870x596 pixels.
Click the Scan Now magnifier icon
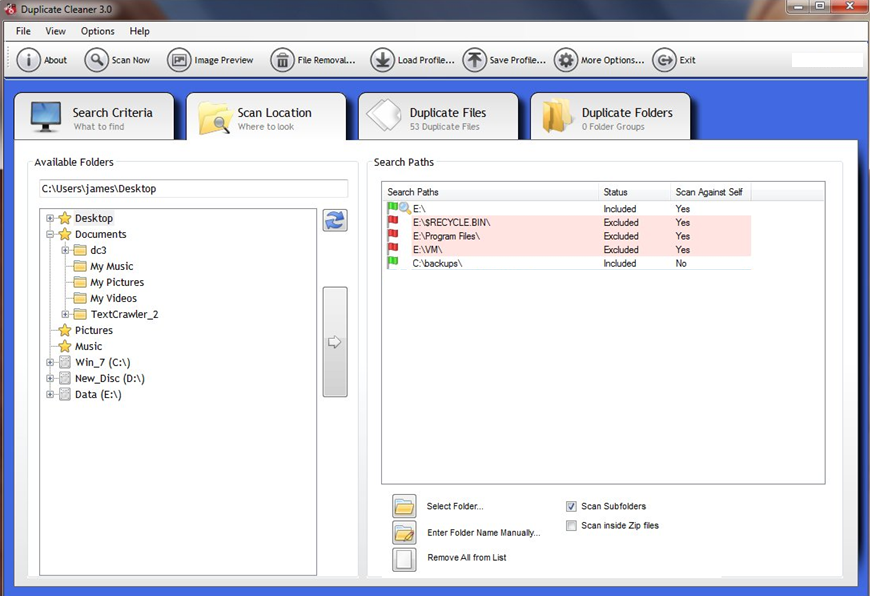pos(96,60)
